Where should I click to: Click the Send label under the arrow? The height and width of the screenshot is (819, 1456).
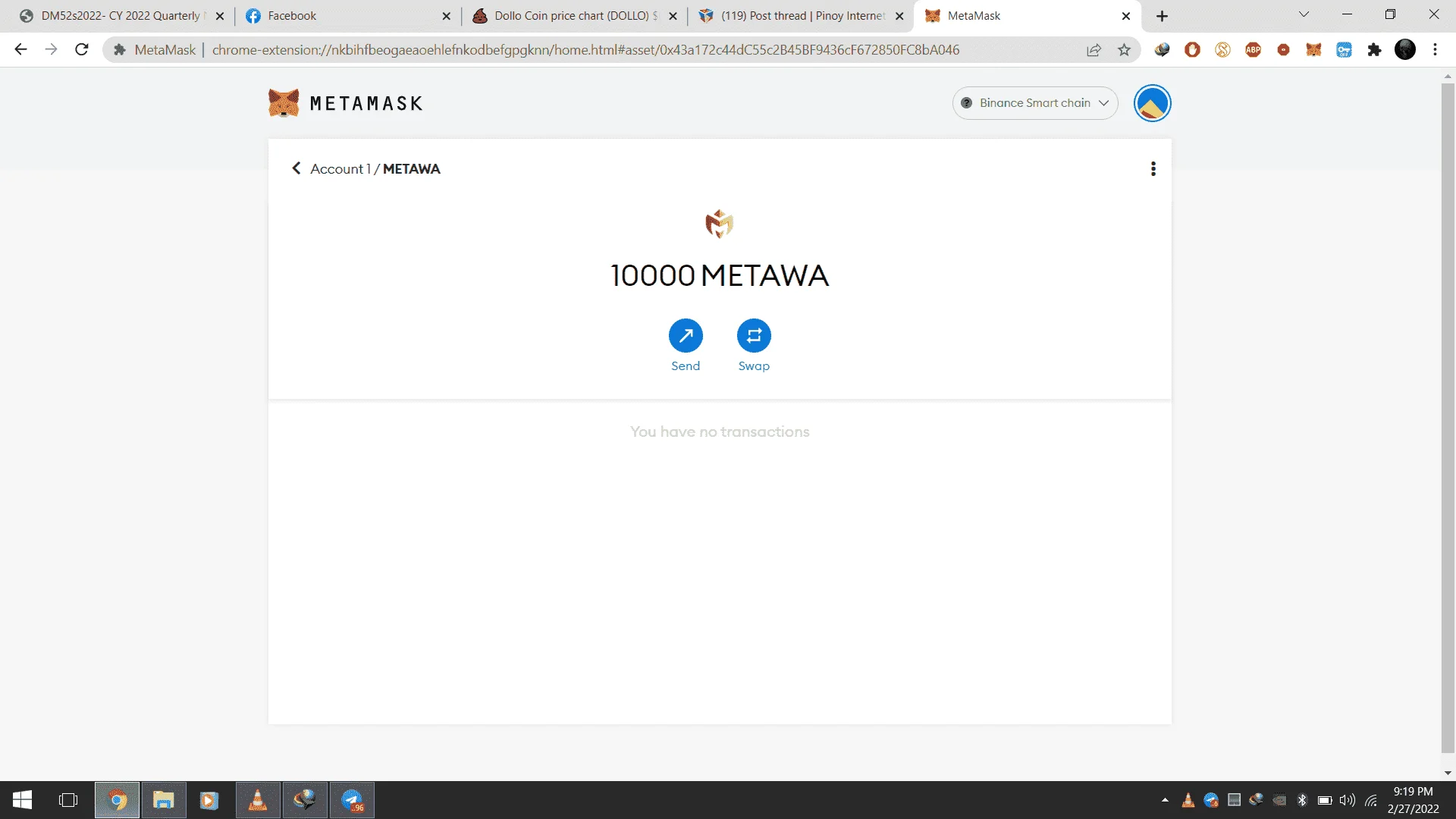pyautogui.click(x=686, y=366)
